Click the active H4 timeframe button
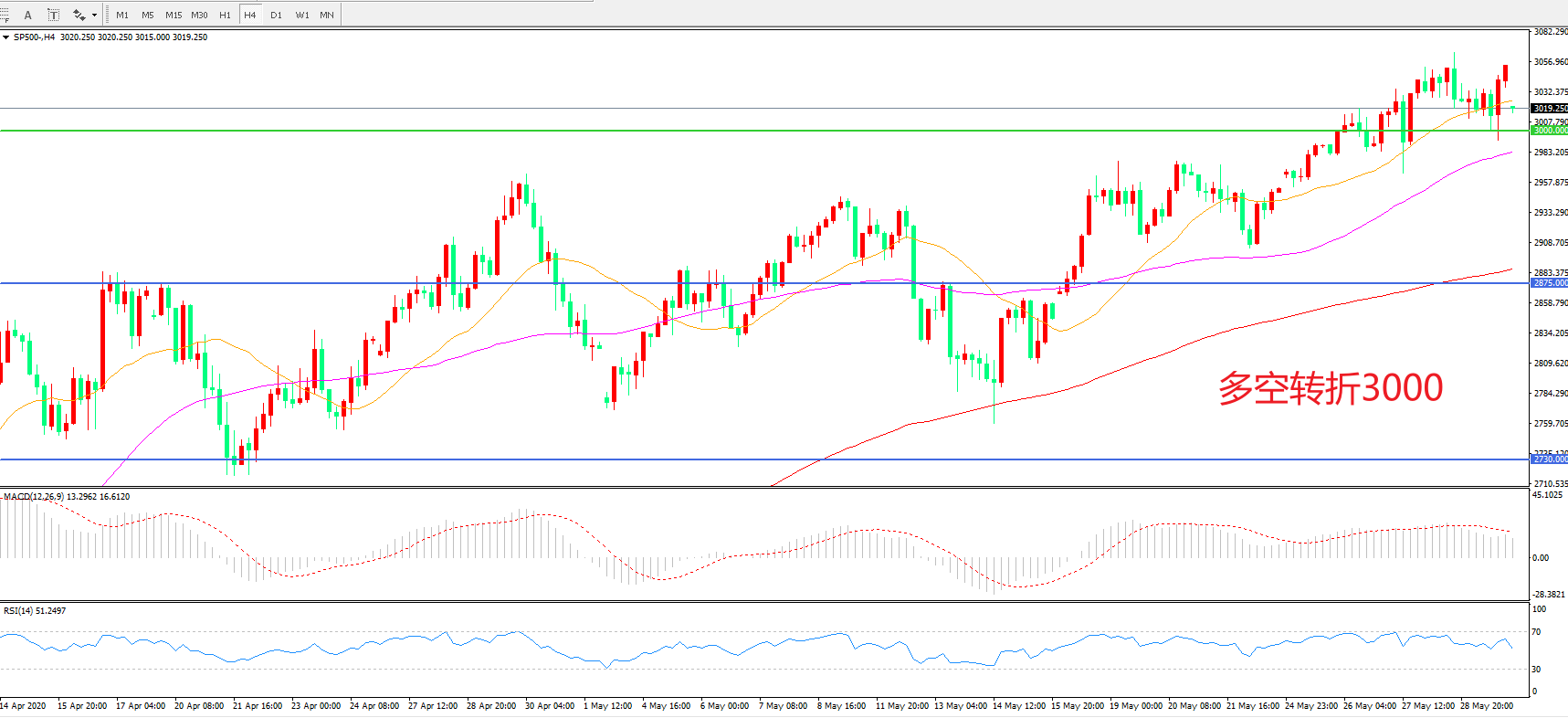1568x718 pixels. [x=249, y=15]
